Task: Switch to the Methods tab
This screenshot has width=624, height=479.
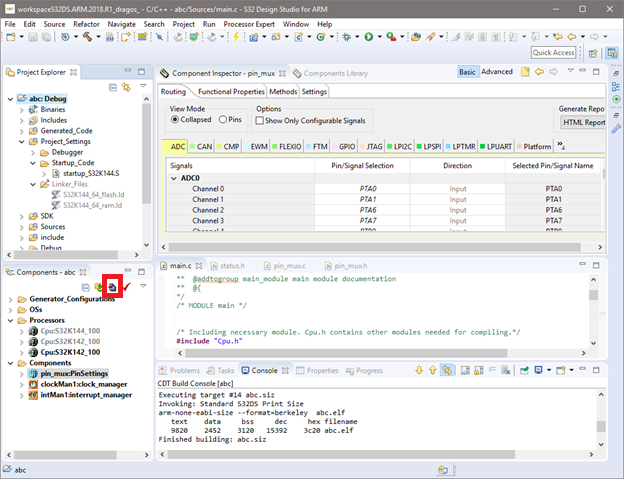Action: [283, 92]
